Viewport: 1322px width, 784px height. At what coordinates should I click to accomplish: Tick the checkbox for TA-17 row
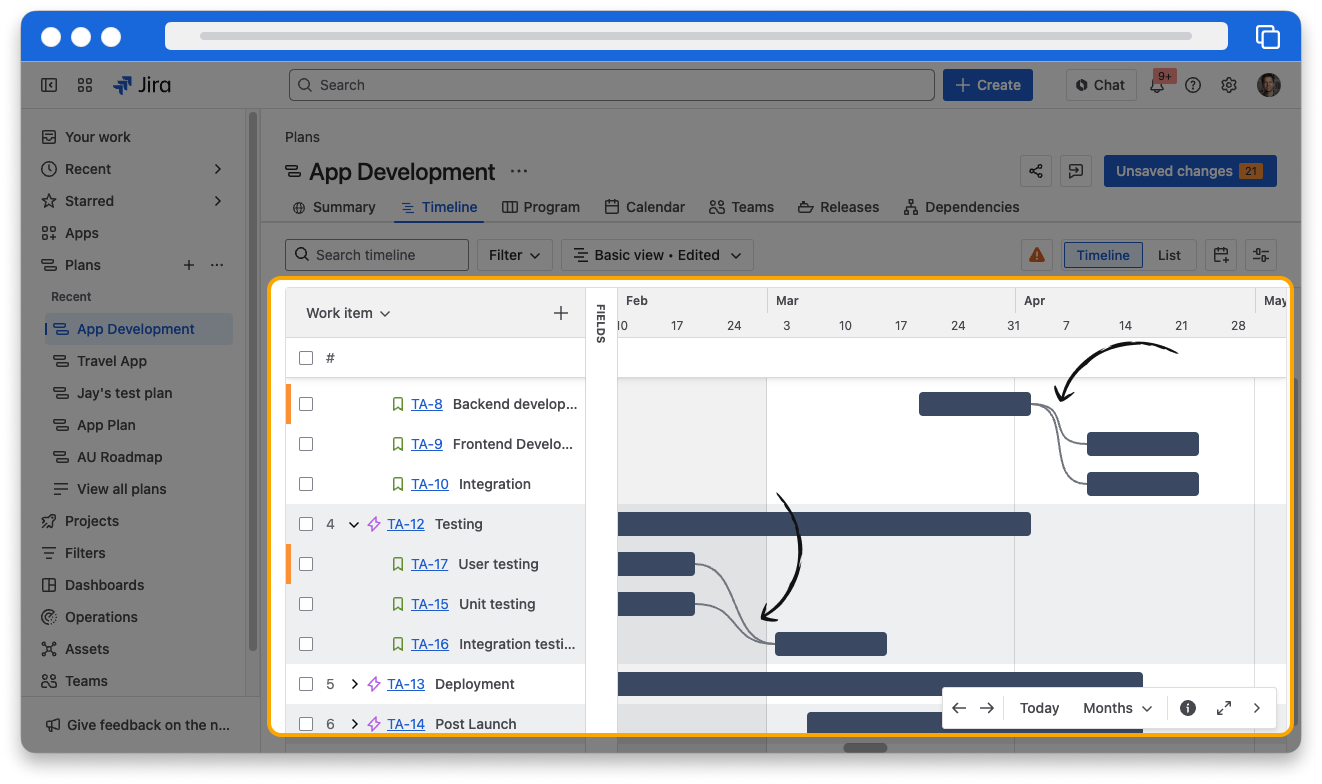[x=306, y=564]
